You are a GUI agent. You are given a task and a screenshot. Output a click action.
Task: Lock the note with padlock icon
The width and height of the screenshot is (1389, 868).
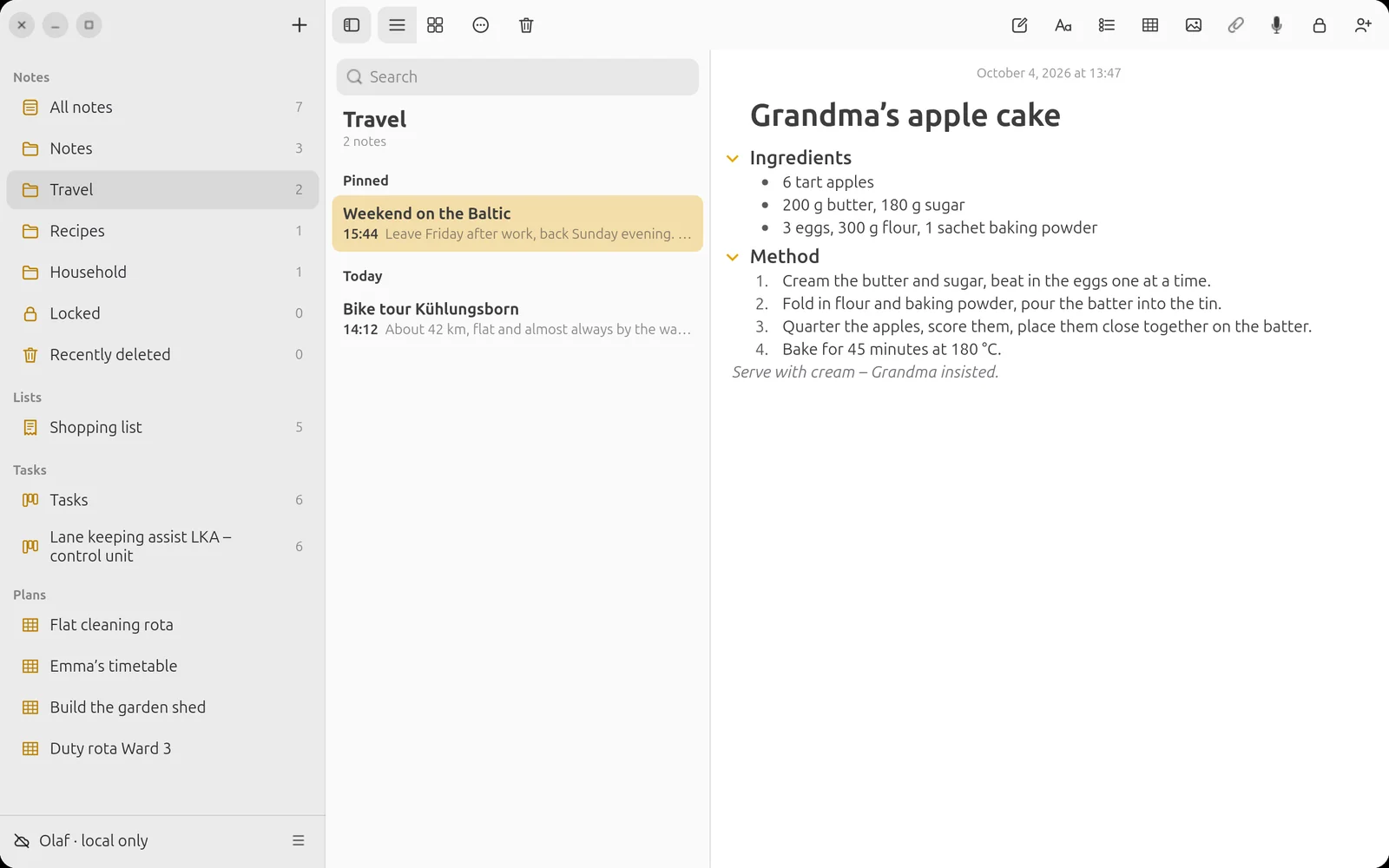coord(1320,25)
